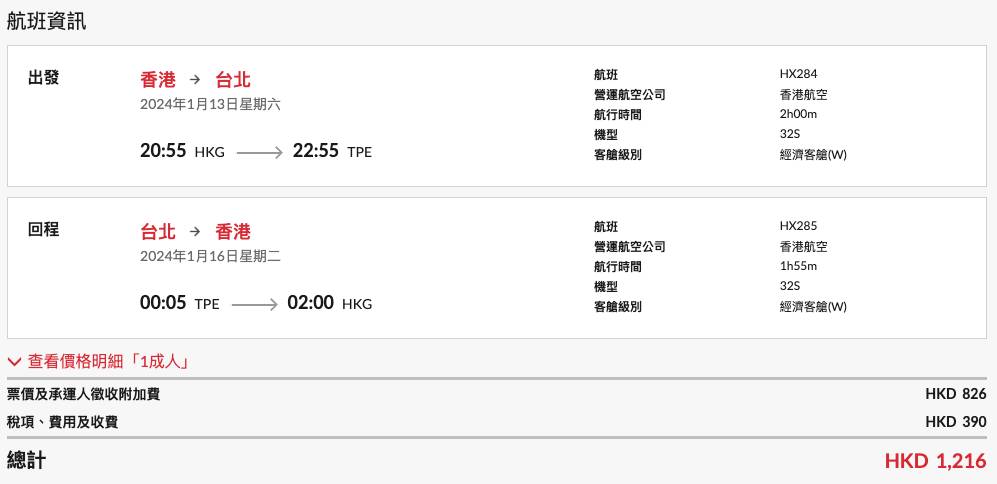The width and height of the screenshot is (997, 484).
Task: Click arrow icon between 台北 and 香港 in 回程
Action: (195, 232)
